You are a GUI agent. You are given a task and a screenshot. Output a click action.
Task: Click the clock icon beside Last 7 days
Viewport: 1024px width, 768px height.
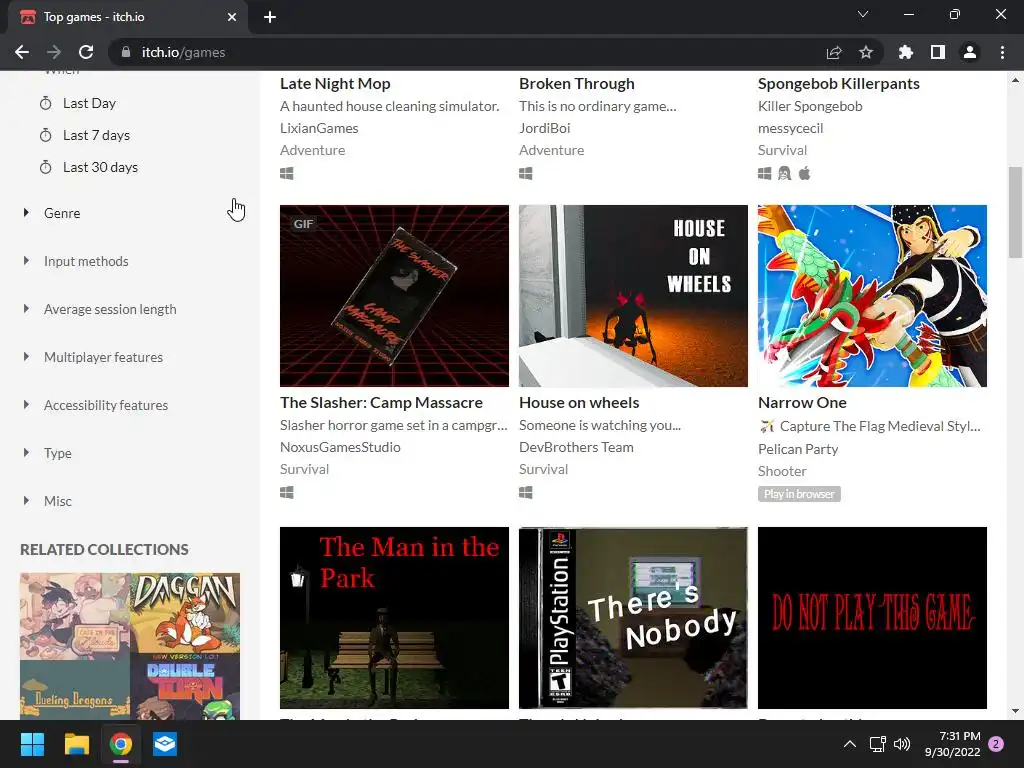coord(46,135)
